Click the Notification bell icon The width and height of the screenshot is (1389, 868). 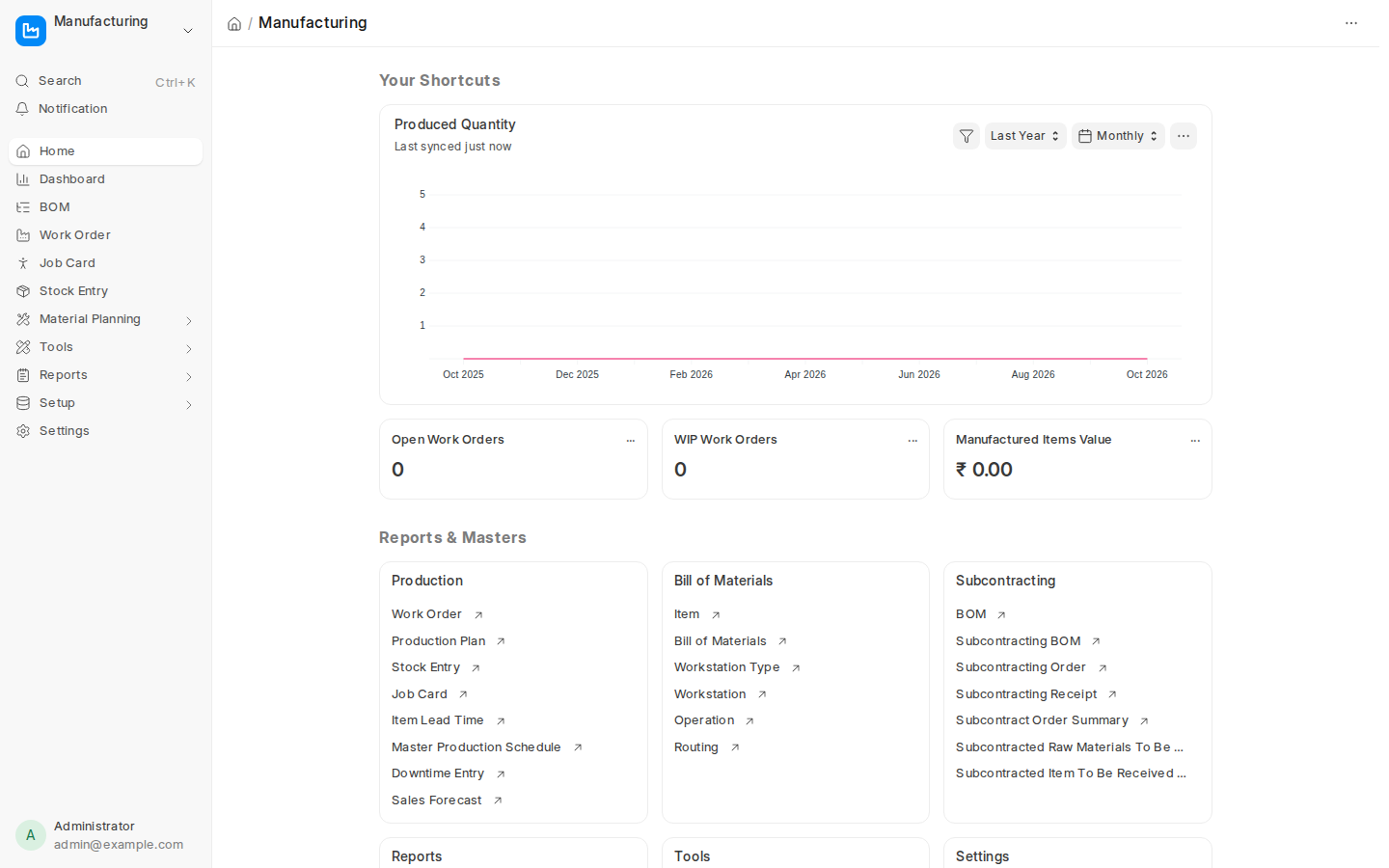point(22,109)
